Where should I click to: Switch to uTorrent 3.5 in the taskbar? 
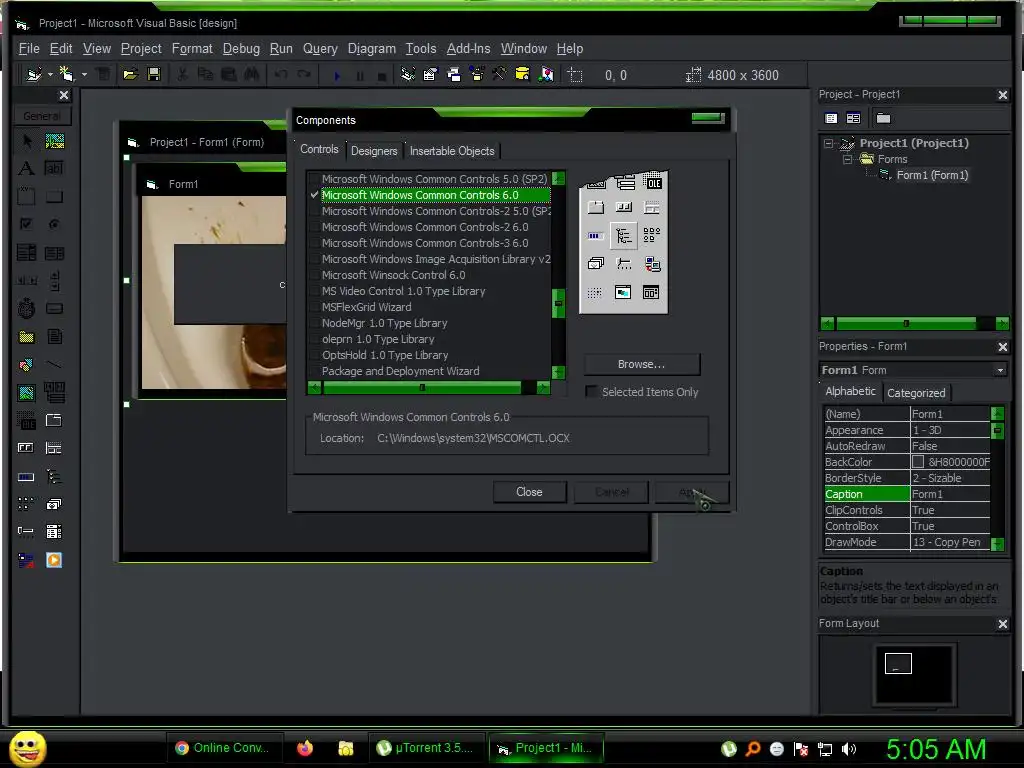coord(426,748)
